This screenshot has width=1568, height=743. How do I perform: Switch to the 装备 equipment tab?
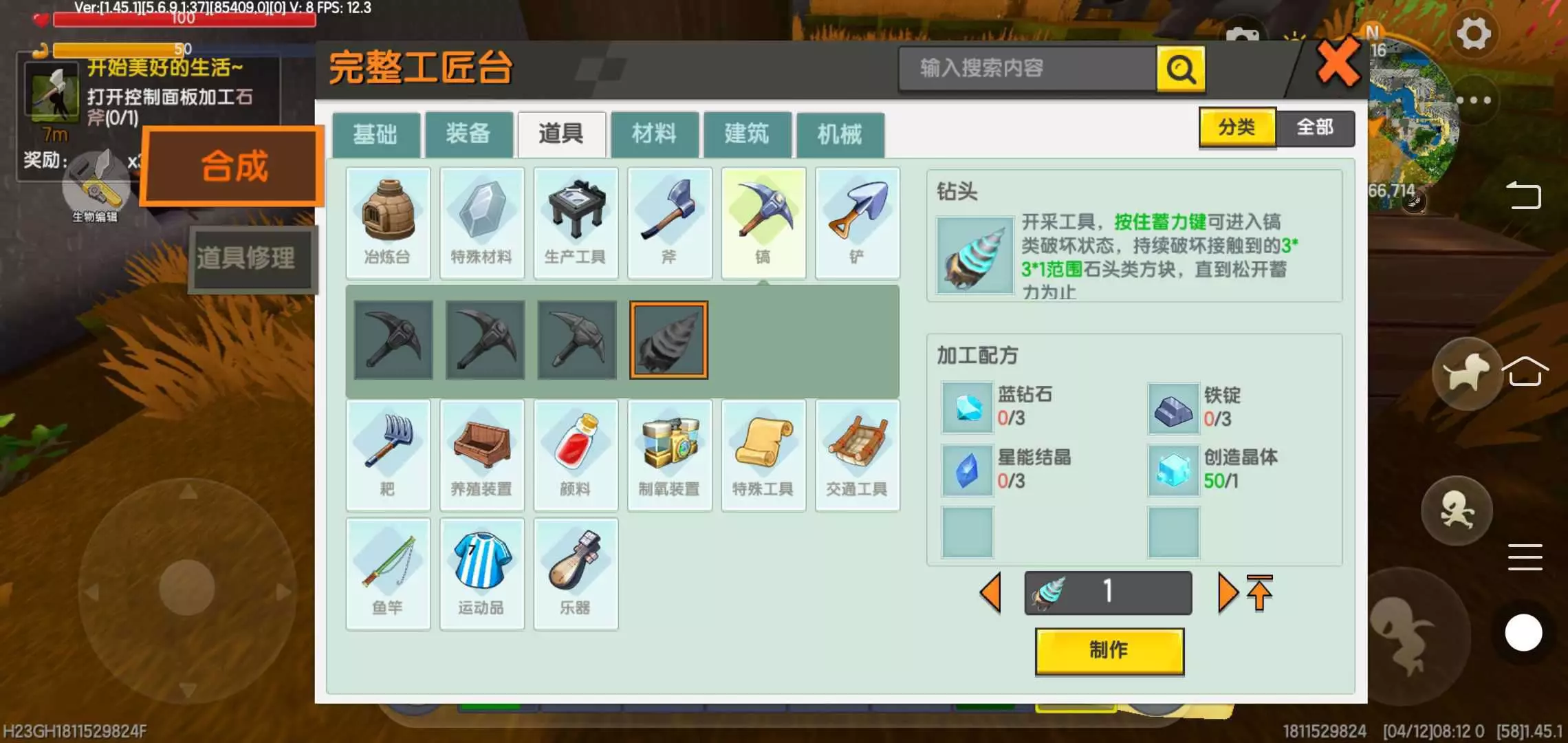(x=468, y=133)
